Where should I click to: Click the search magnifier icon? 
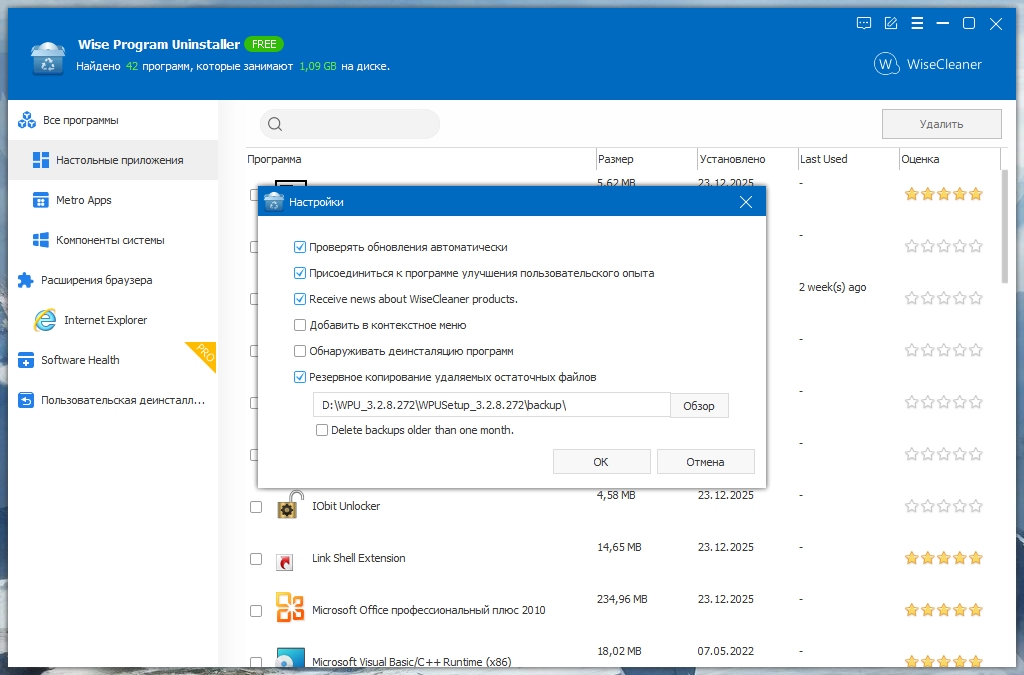[x=275, y=124]
